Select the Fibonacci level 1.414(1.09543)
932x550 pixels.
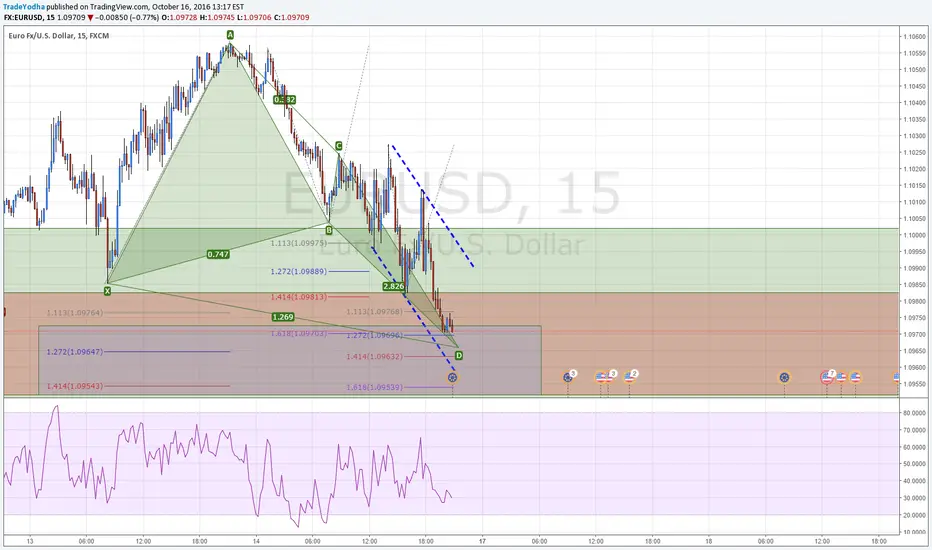pos(75,386)
